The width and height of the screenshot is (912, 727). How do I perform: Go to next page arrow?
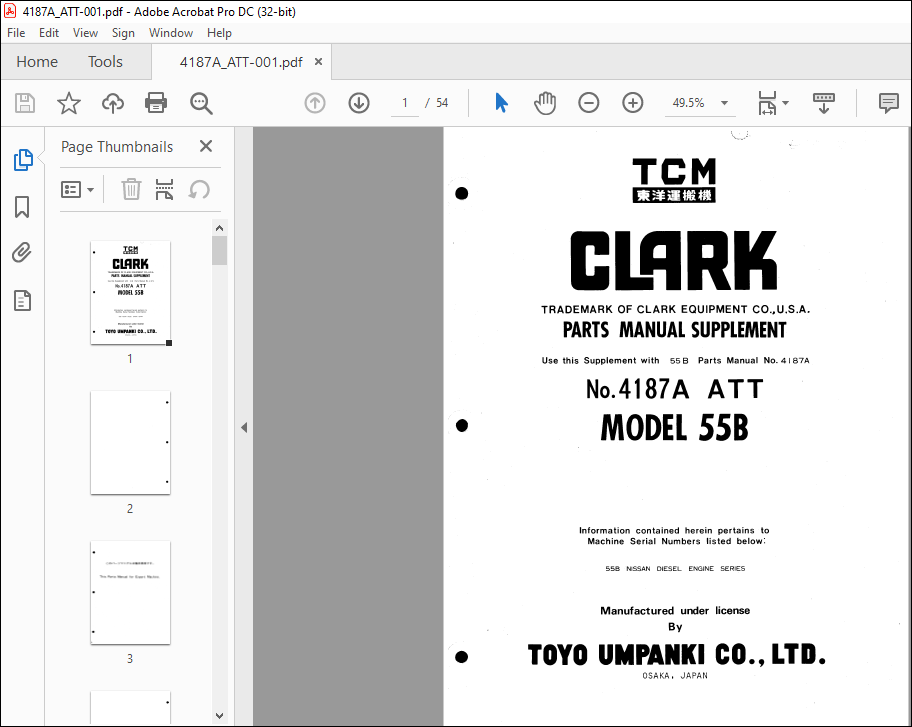click(x=359, y=103)
